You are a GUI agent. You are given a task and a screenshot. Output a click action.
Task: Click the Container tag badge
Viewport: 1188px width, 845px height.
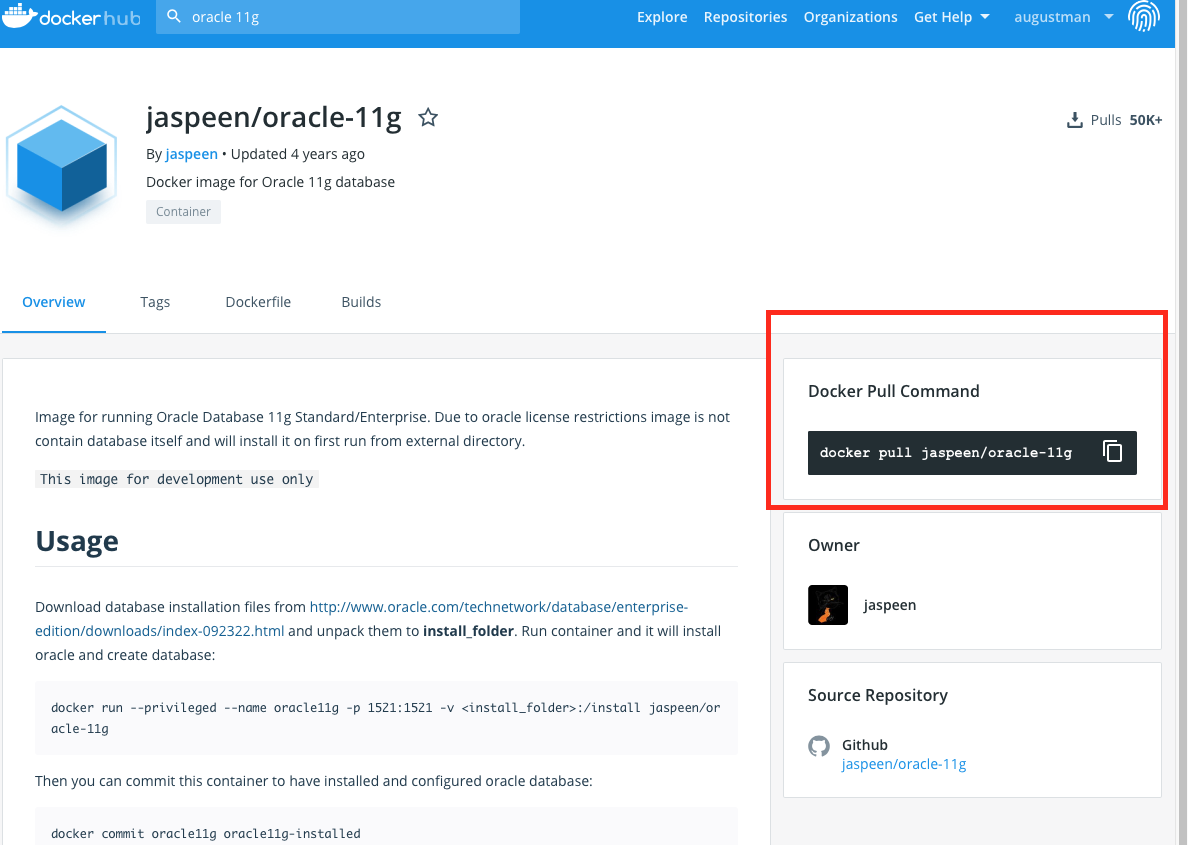point(183,211)
